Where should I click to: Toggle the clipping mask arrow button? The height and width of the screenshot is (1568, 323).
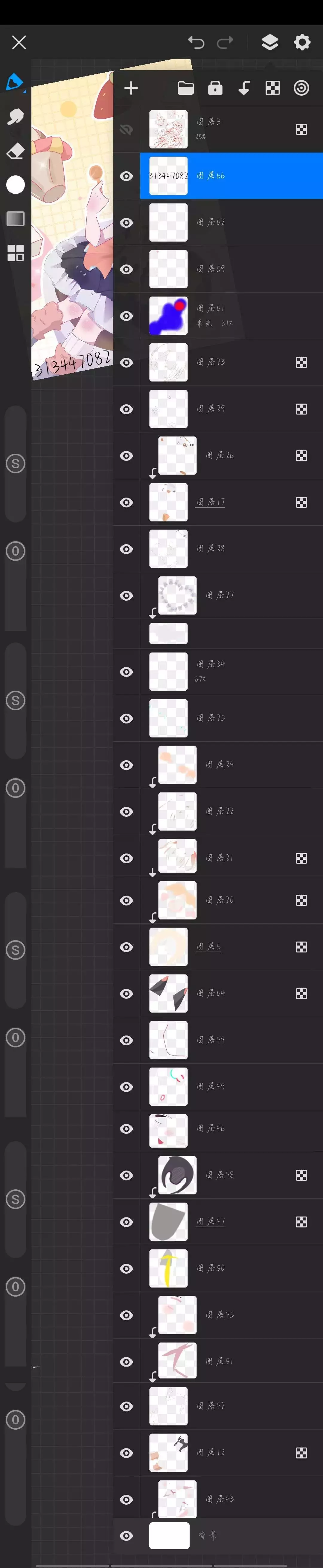pyautogui.click(x=244, y=88)
